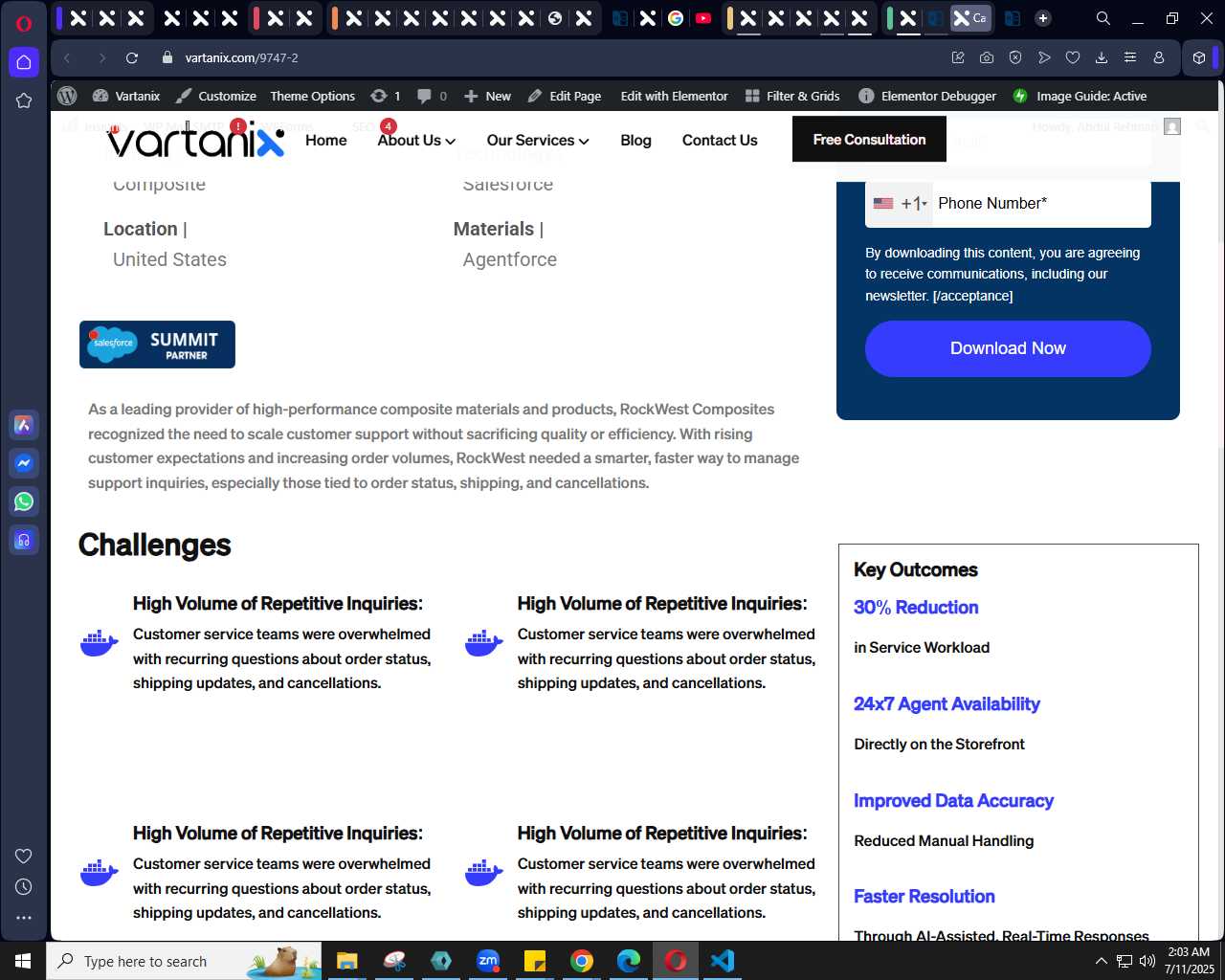Open bookmarks star in Opera sidebar
The height and width of the screenshot is (980, 1225).
pyautogui.click(x=24, y=100)
